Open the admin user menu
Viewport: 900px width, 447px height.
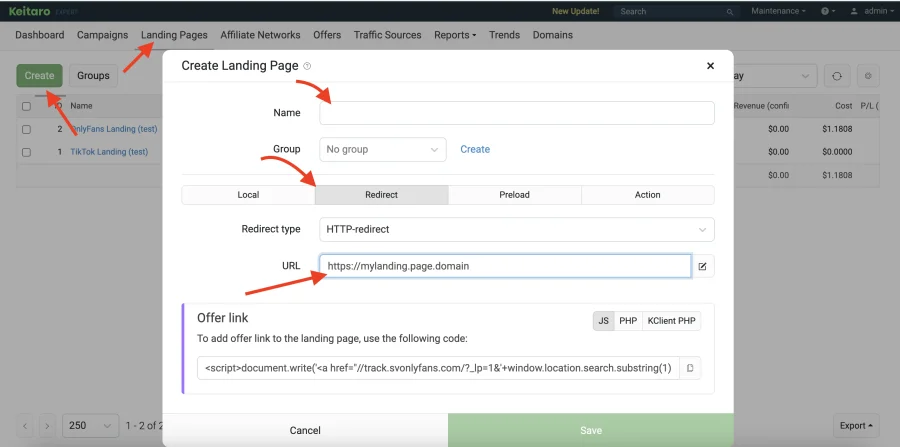[868, 11]
